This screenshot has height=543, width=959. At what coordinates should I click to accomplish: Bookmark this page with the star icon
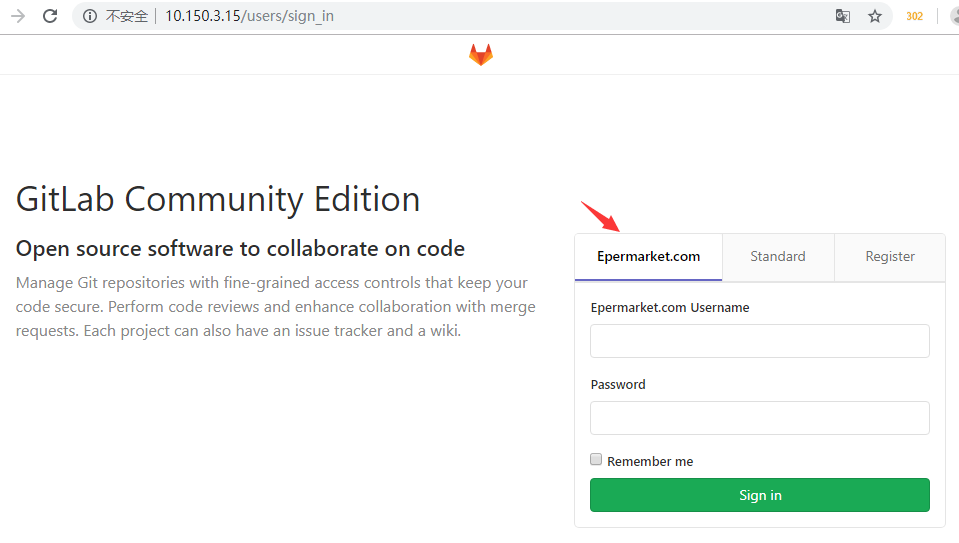(875, 16)
